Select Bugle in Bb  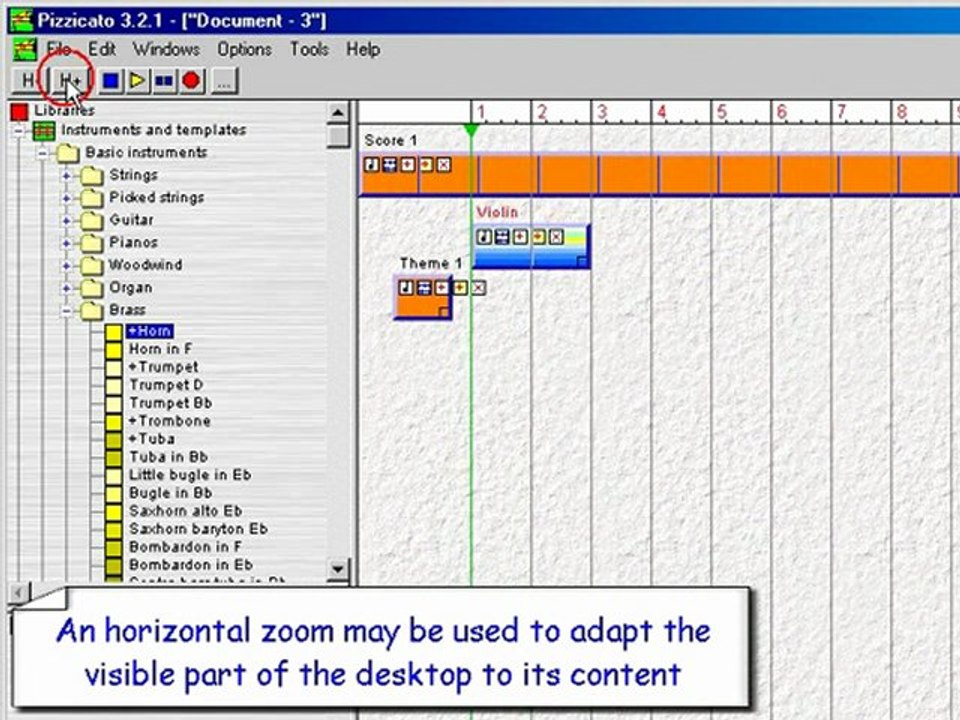[170, 493]
